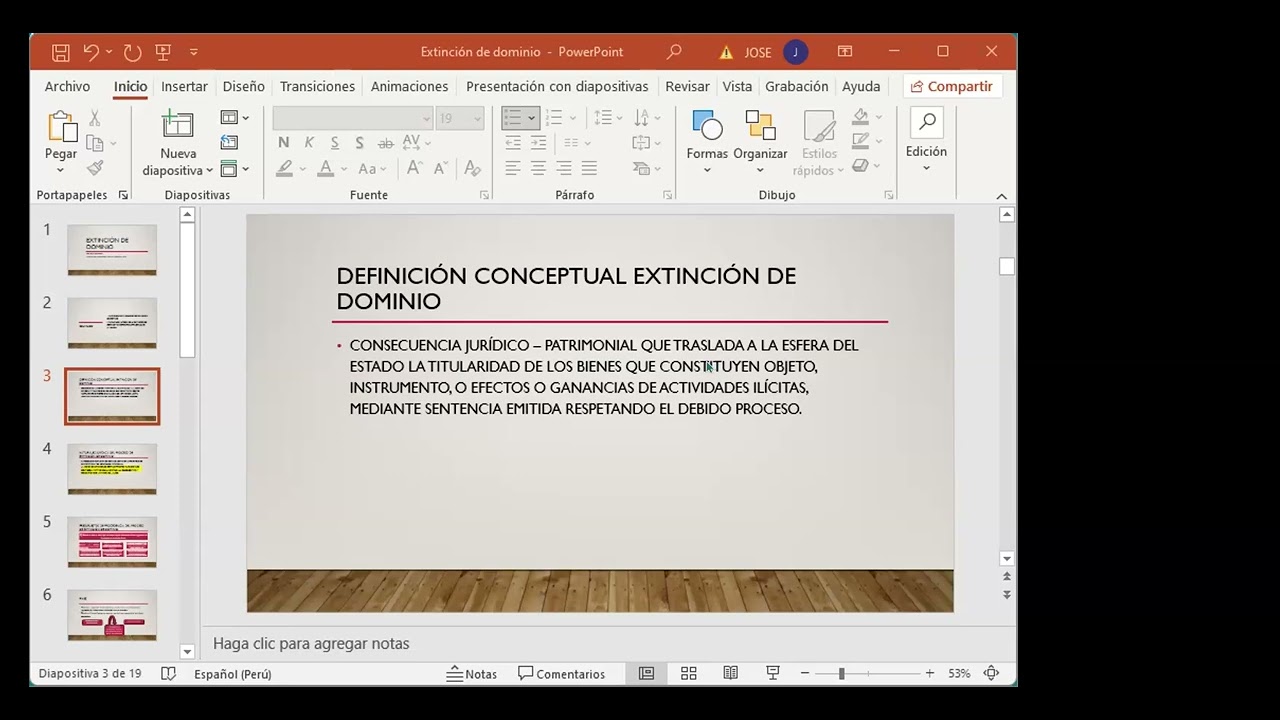Switch to the Animaciones tab
The image size is (1280, 720).
(x=409, y=86)
